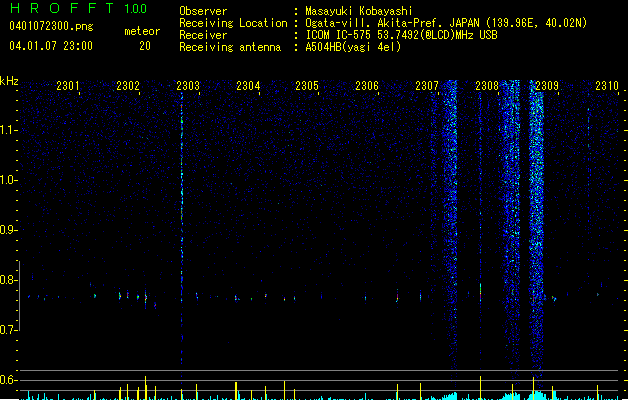Click the antenna value A504HB(yagi 4el)

[x=353, y=47]
